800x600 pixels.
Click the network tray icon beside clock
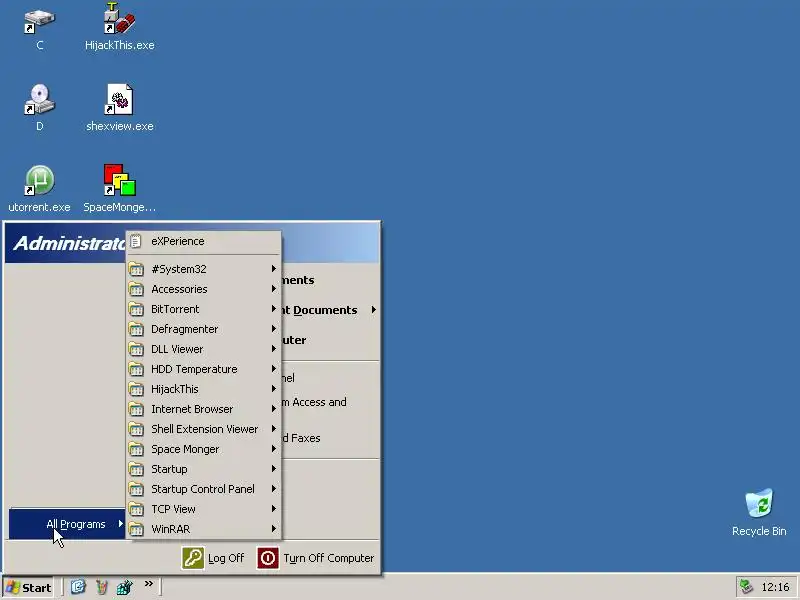(746, 587)
